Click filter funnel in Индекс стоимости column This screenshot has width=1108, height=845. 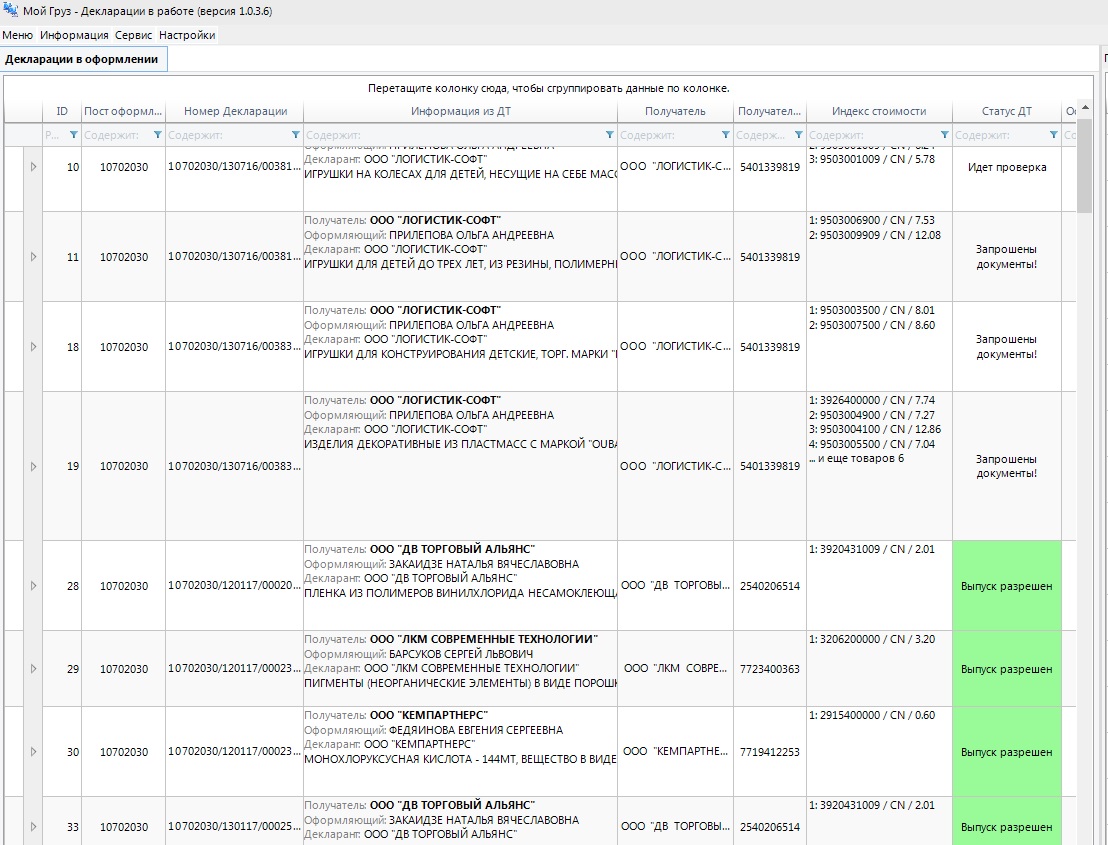pyautogui.click(x=944, y=134)
